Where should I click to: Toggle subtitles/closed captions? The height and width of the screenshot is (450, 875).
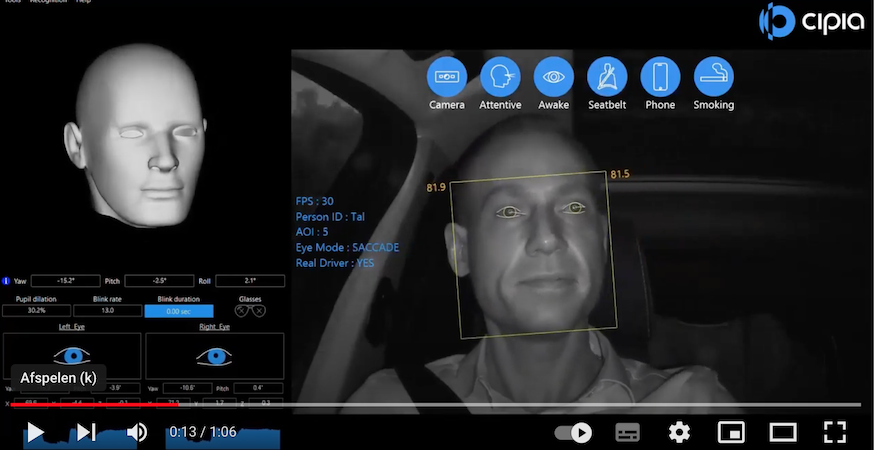click(x=627, y=432)
